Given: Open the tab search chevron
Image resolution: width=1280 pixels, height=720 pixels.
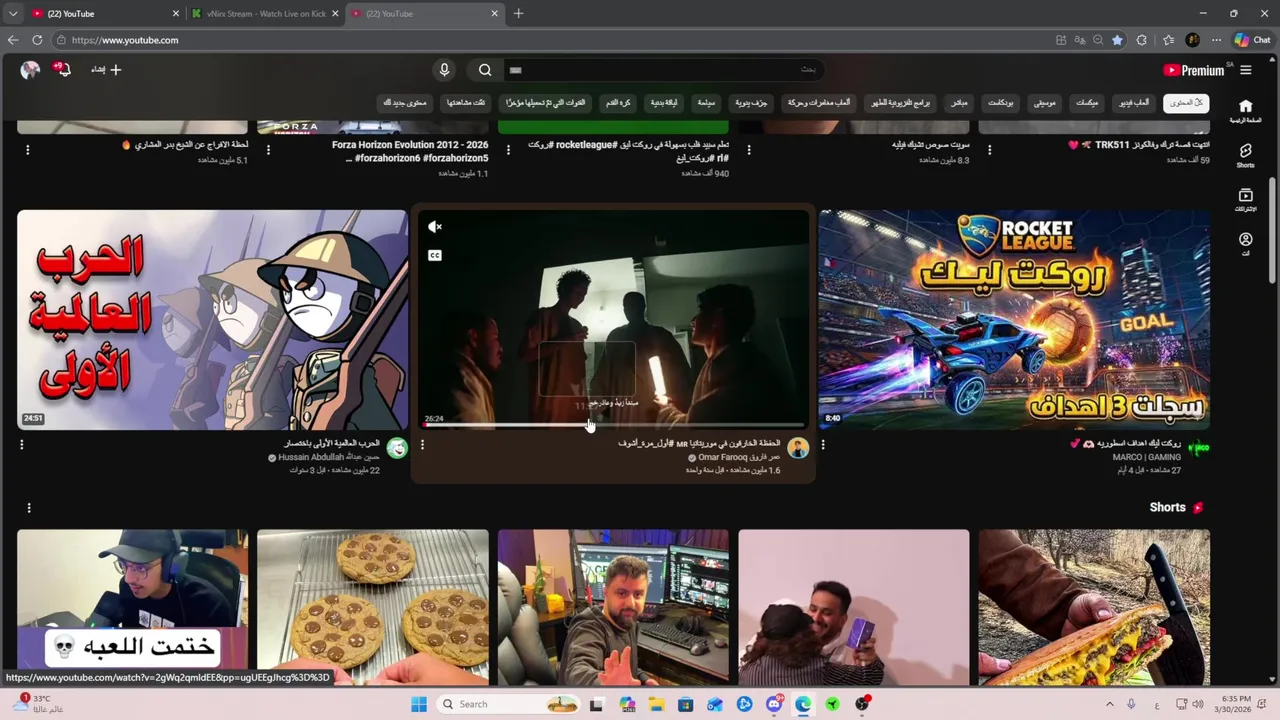Looking at the screenshot, I should (x=12, y=14).
